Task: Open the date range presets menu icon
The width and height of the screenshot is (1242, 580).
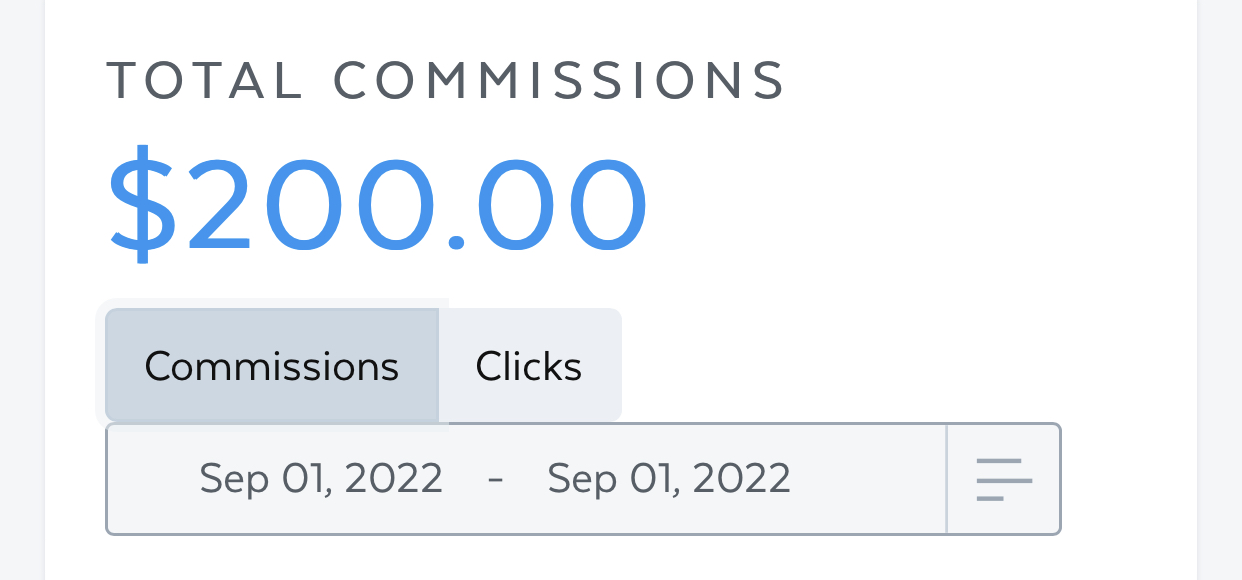Action: (x=1003, y=479)
